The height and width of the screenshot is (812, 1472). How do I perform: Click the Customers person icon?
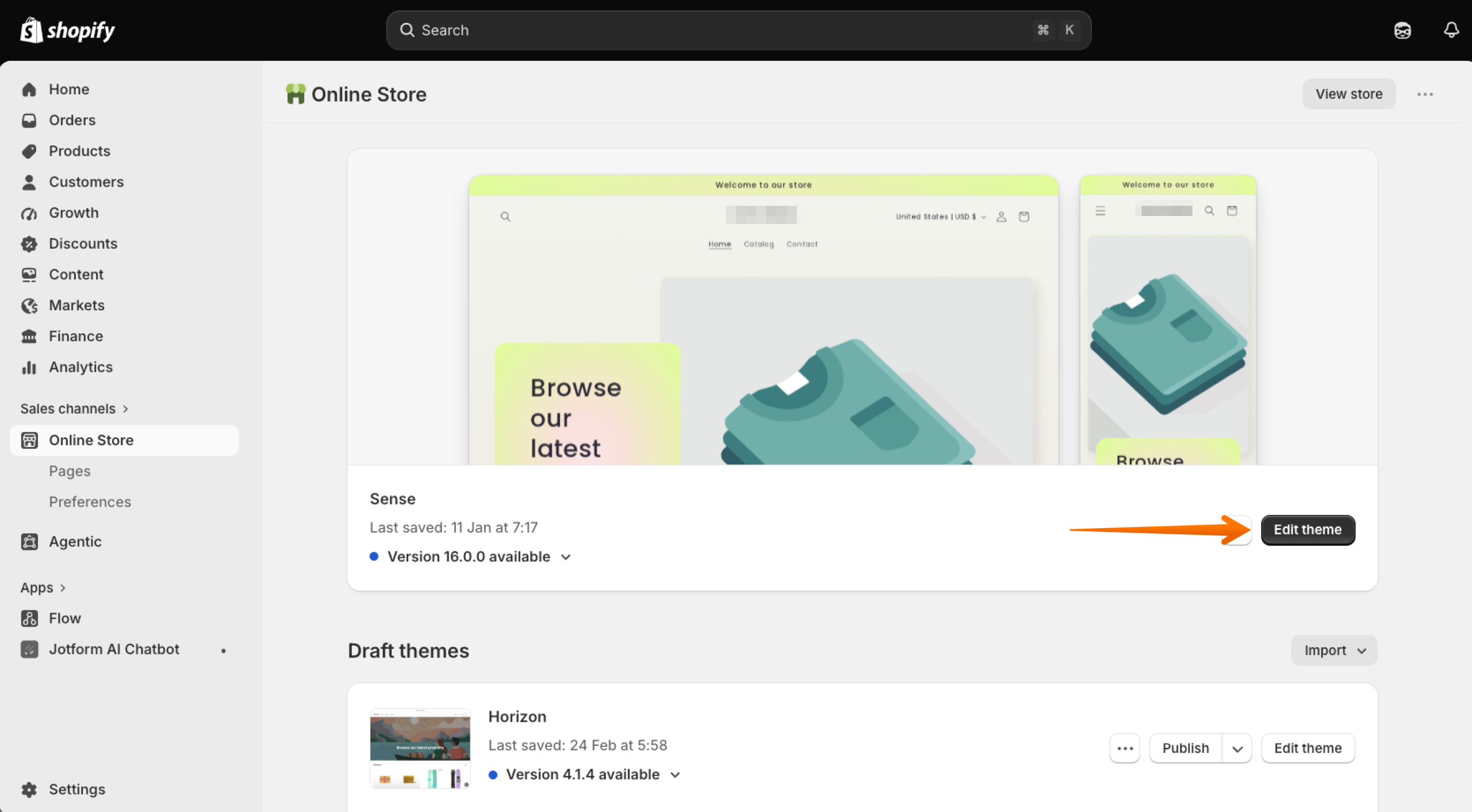[x=29, y=182]
